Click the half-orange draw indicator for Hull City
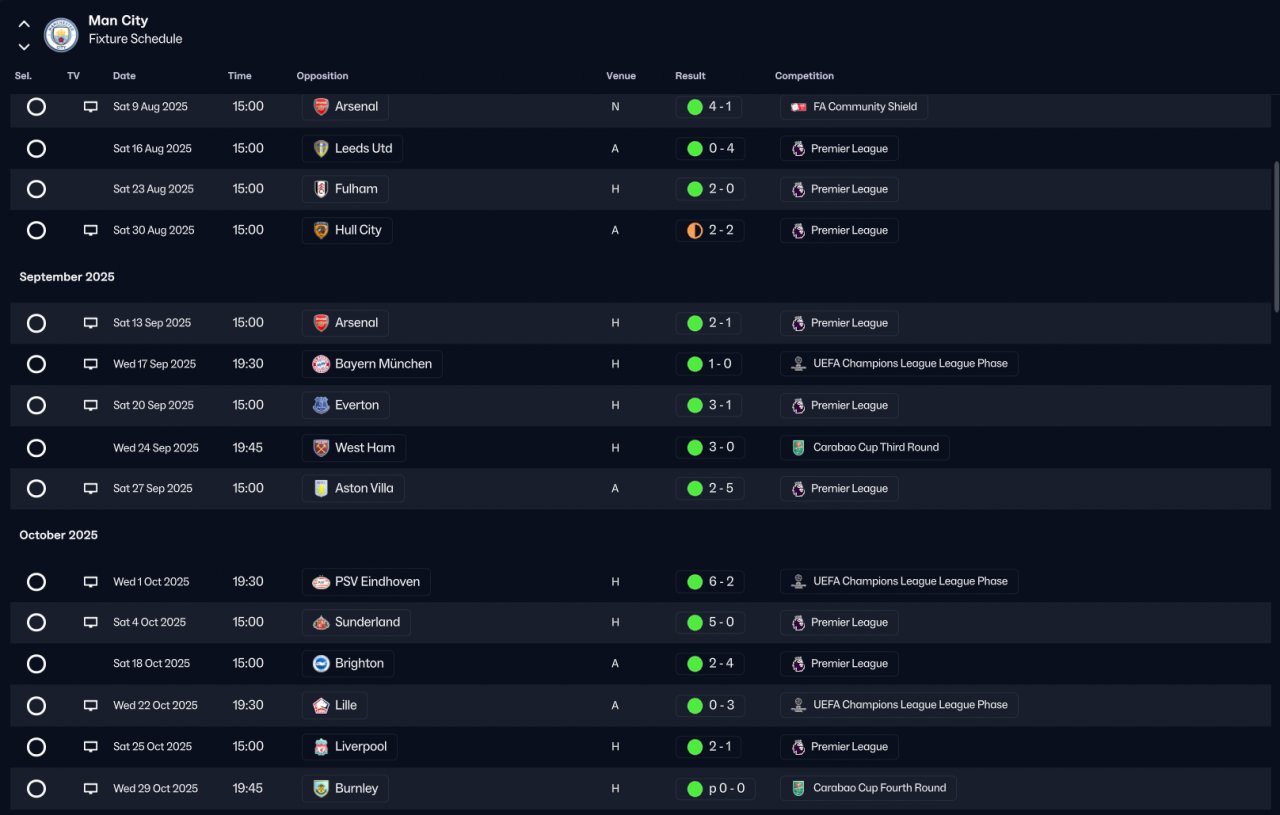Image resolution: width=1280 pixels, height=815 pixels. (x=695, y=231)
